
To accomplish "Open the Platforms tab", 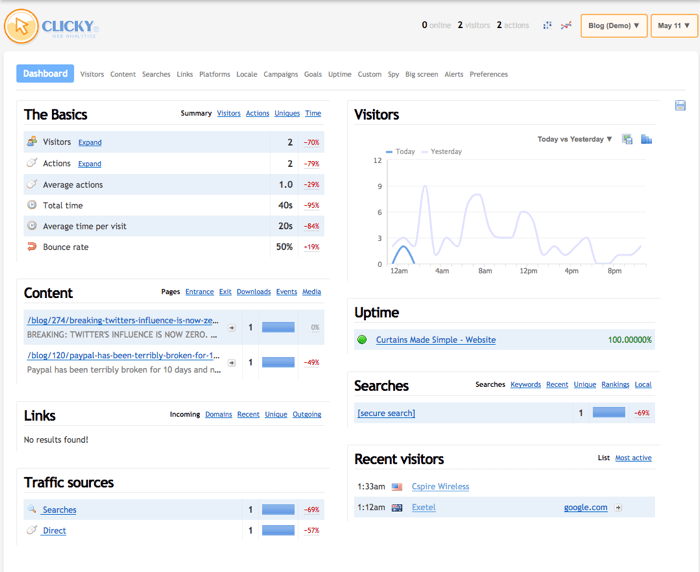I will click(x=215, y=74).
